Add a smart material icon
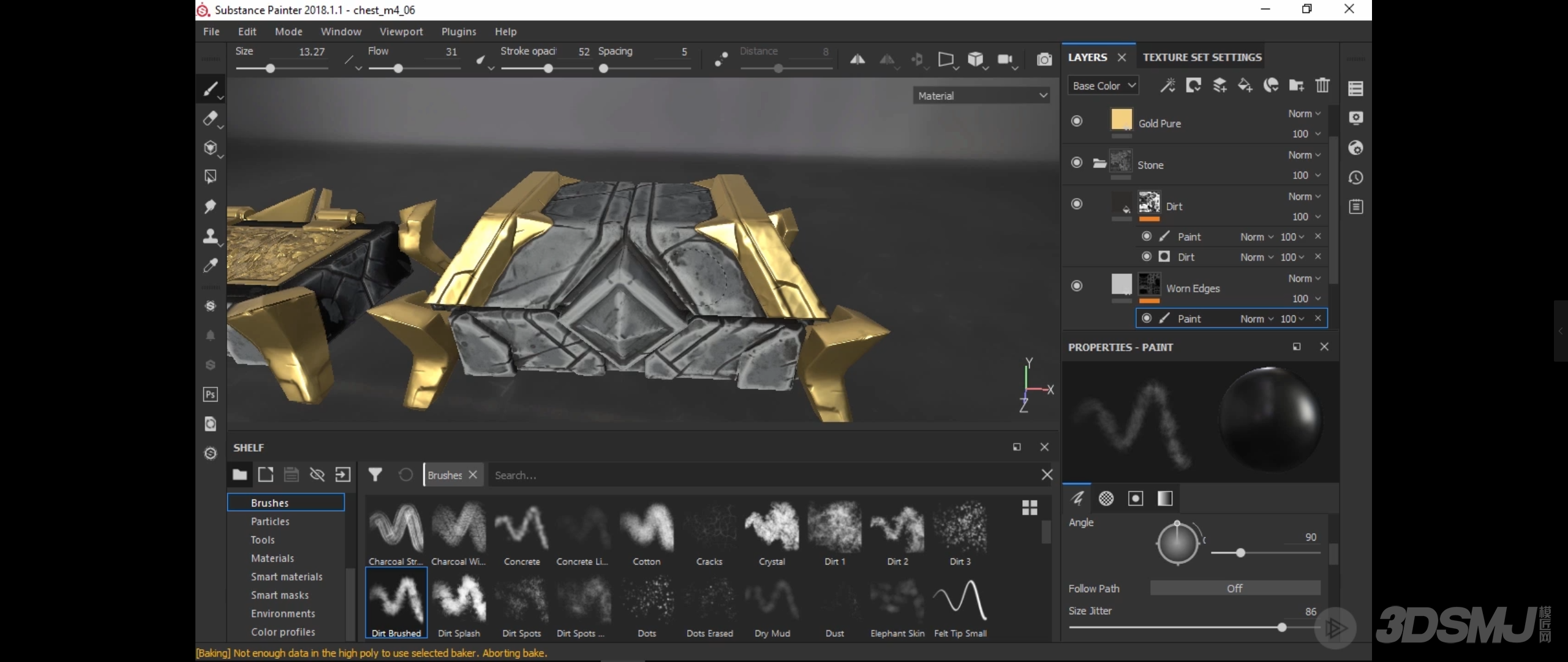 [1271, 85]
